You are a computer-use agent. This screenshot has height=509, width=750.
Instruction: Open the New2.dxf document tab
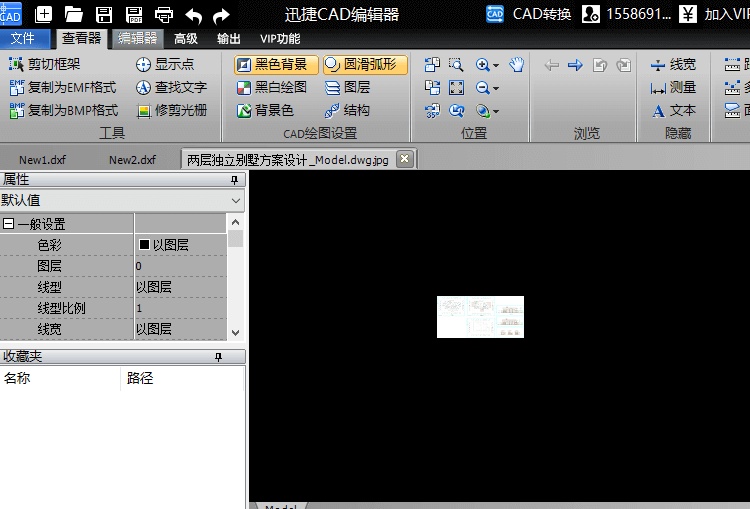(x=132, y=160)
